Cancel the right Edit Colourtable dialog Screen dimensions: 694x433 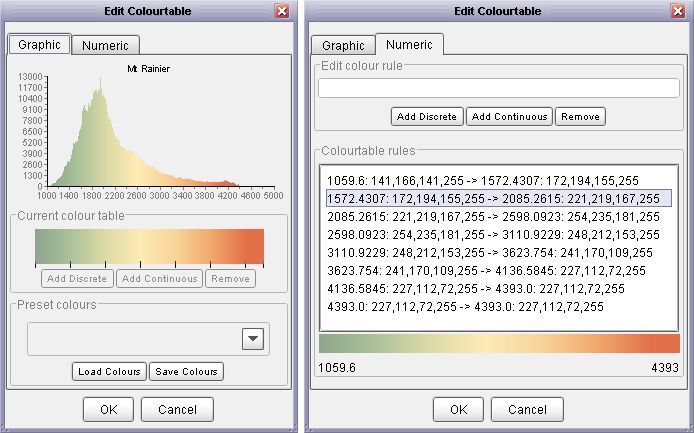tap(527, 409)
